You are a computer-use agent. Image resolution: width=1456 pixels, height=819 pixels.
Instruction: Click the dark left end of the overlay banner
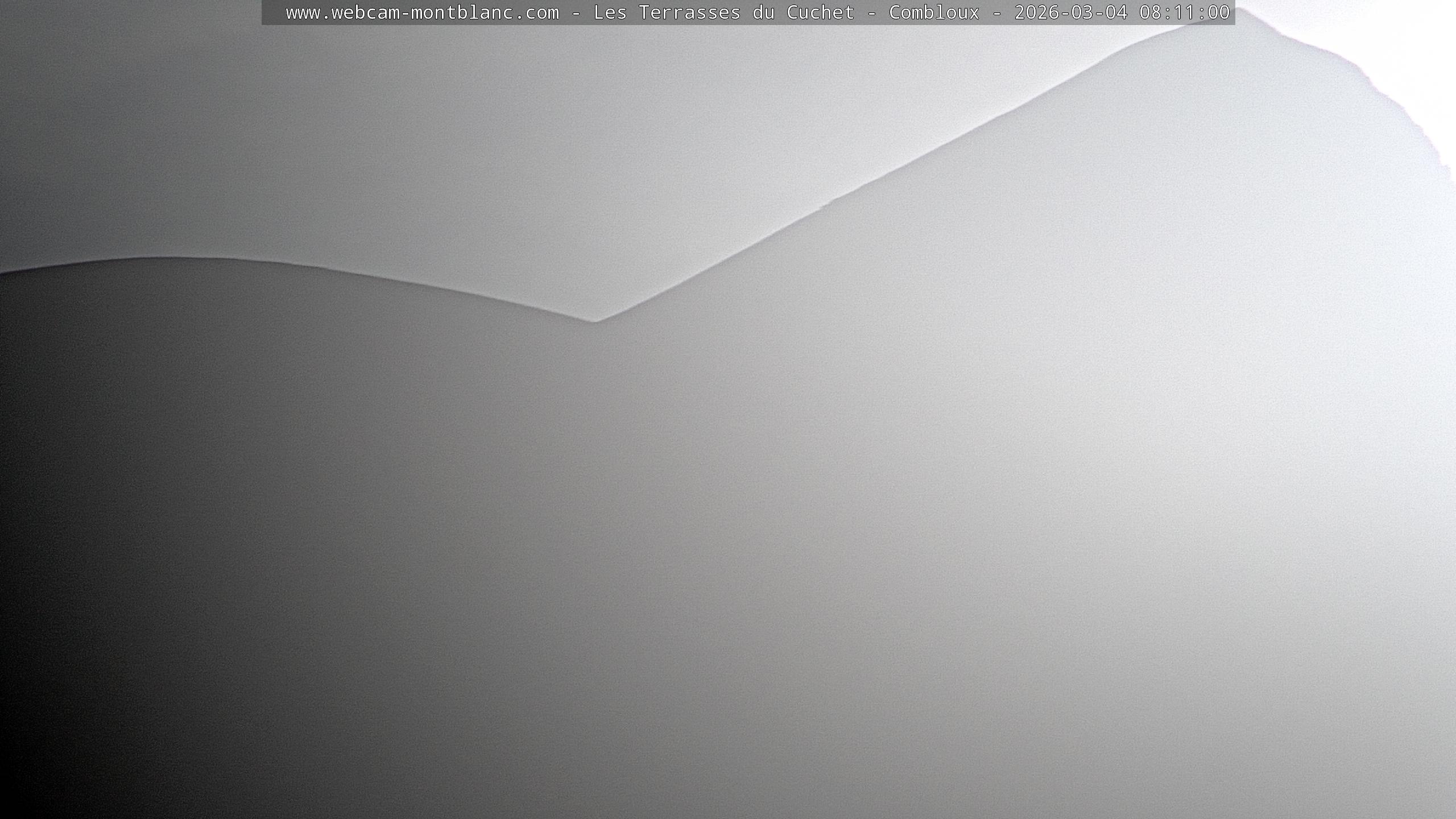coord(272,13)
